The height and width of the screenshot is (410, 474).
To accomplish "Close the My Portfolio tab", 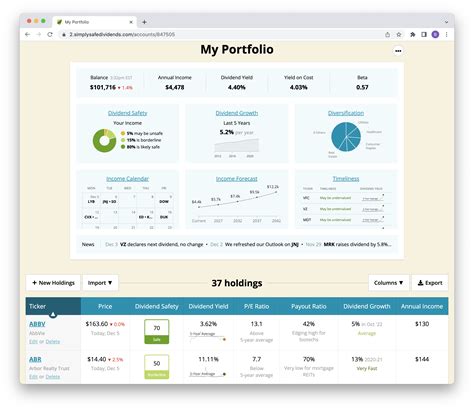I will coord(131,22).
